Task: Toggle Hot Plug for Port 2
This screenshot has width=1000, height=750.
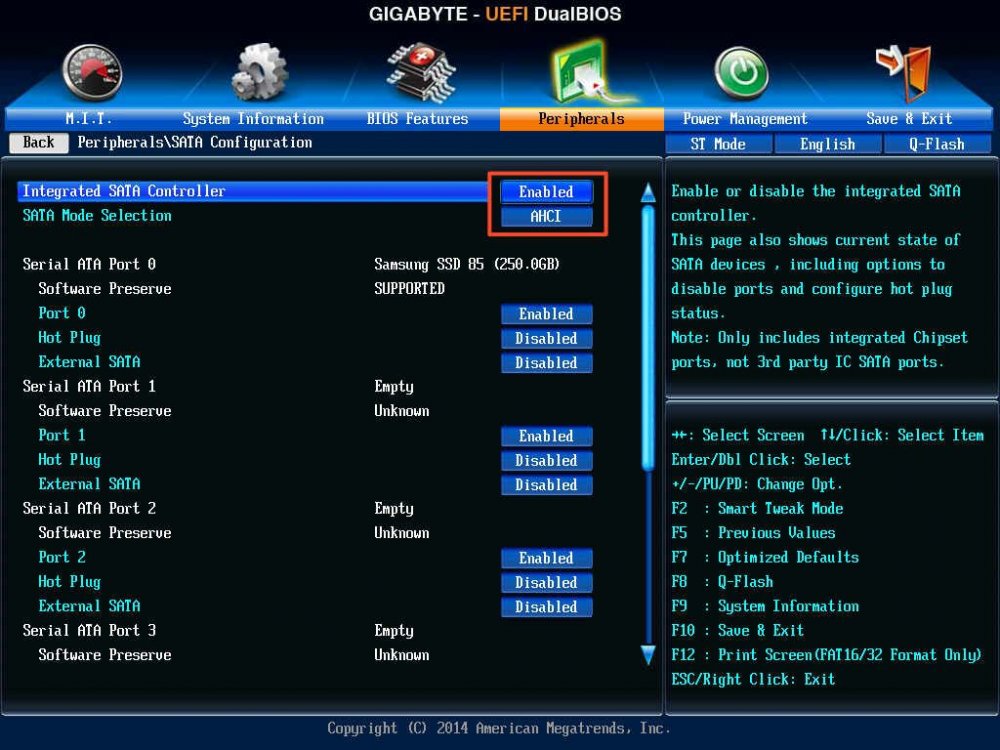Action: click(546, 582)
